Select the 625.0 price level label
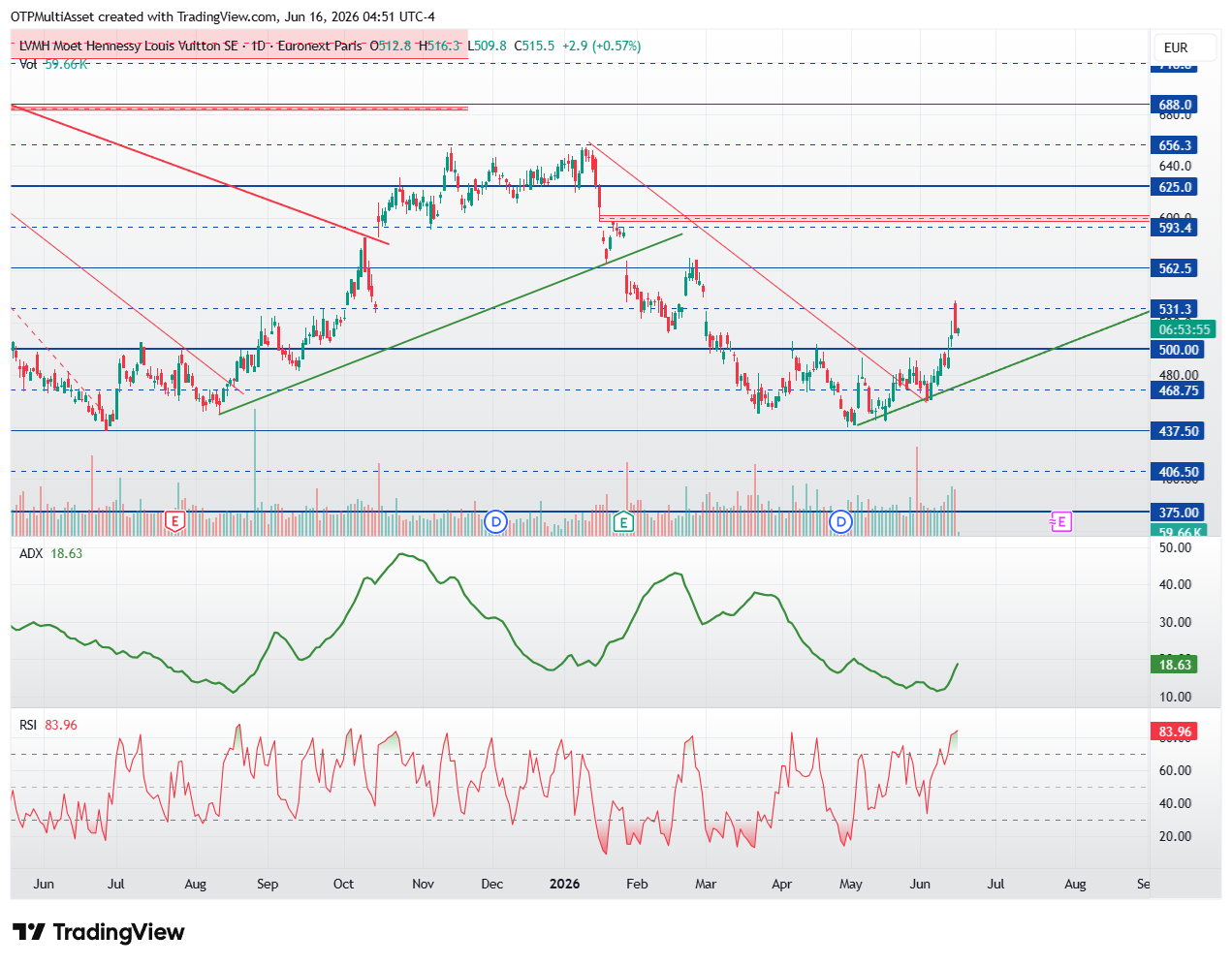 (x=1175, y=187)
